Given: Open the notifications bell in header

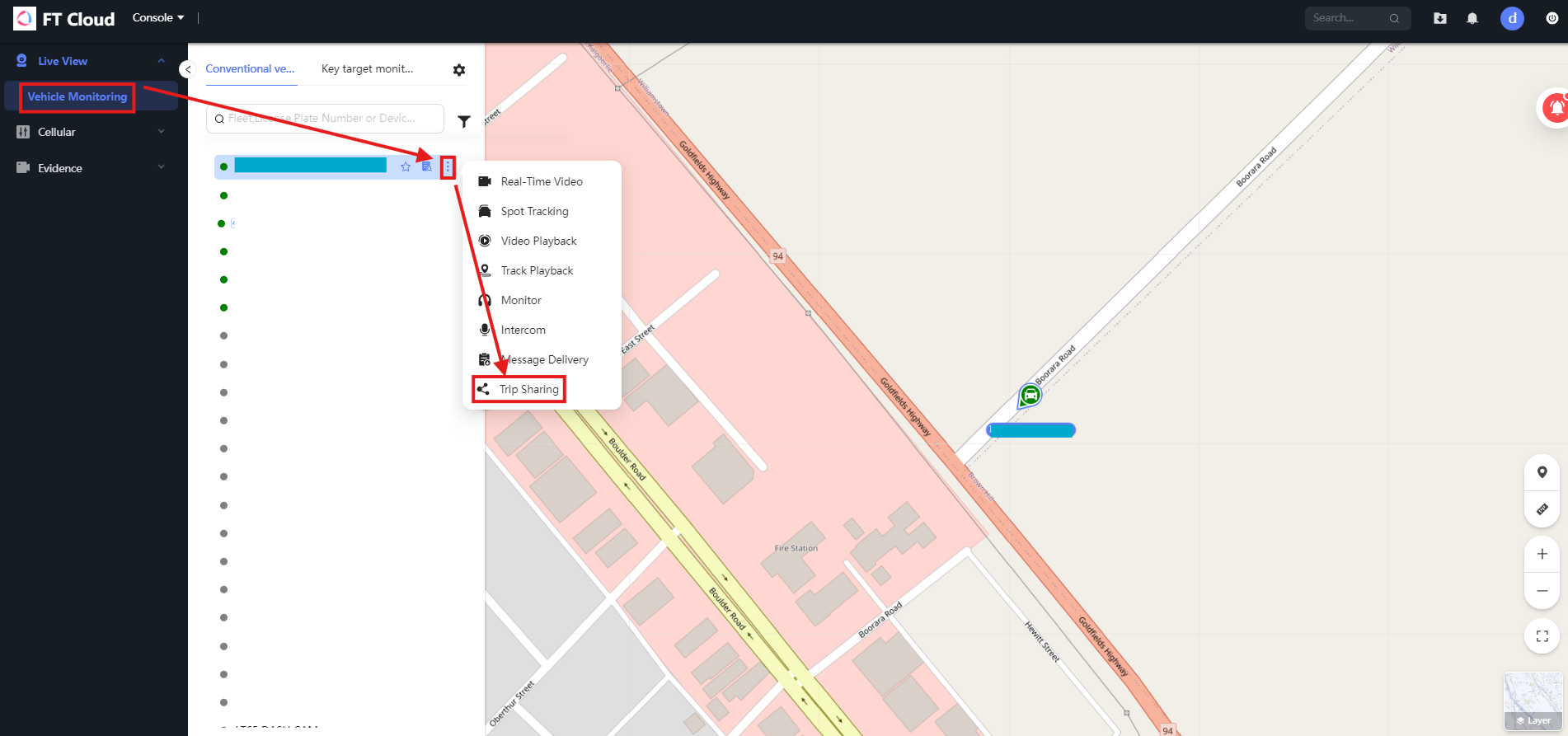Looking at the screenshot, I should [1472, 18].
